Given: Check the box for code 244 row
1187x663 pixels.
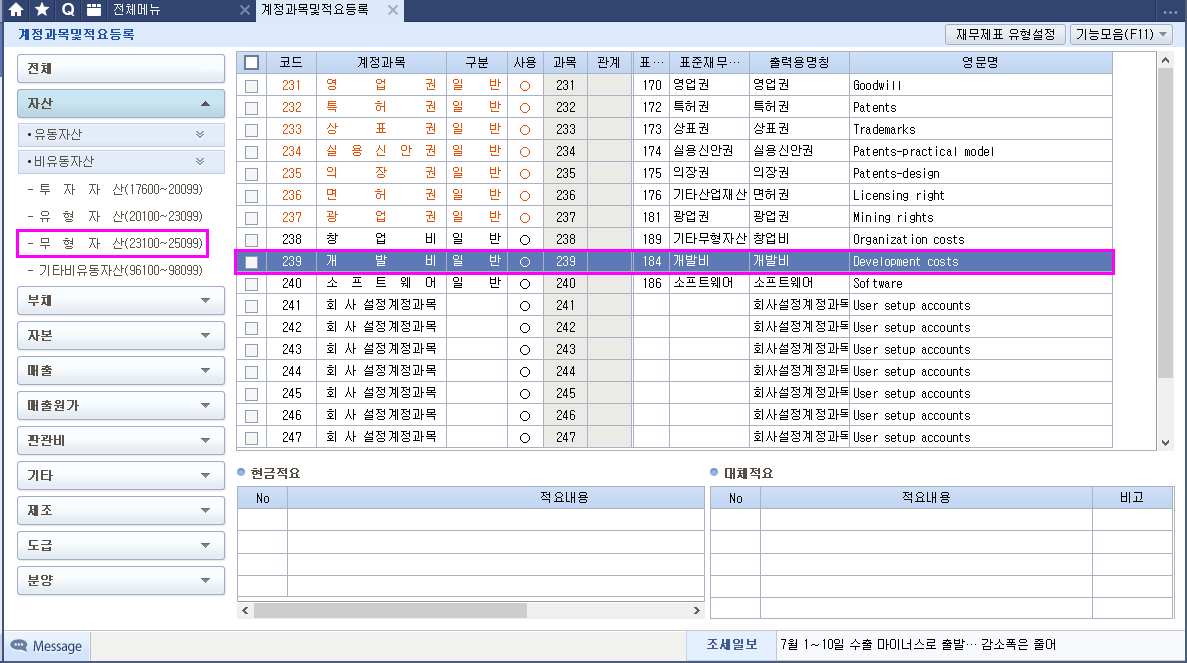Looking at the screenshot, I should [251, 372].
